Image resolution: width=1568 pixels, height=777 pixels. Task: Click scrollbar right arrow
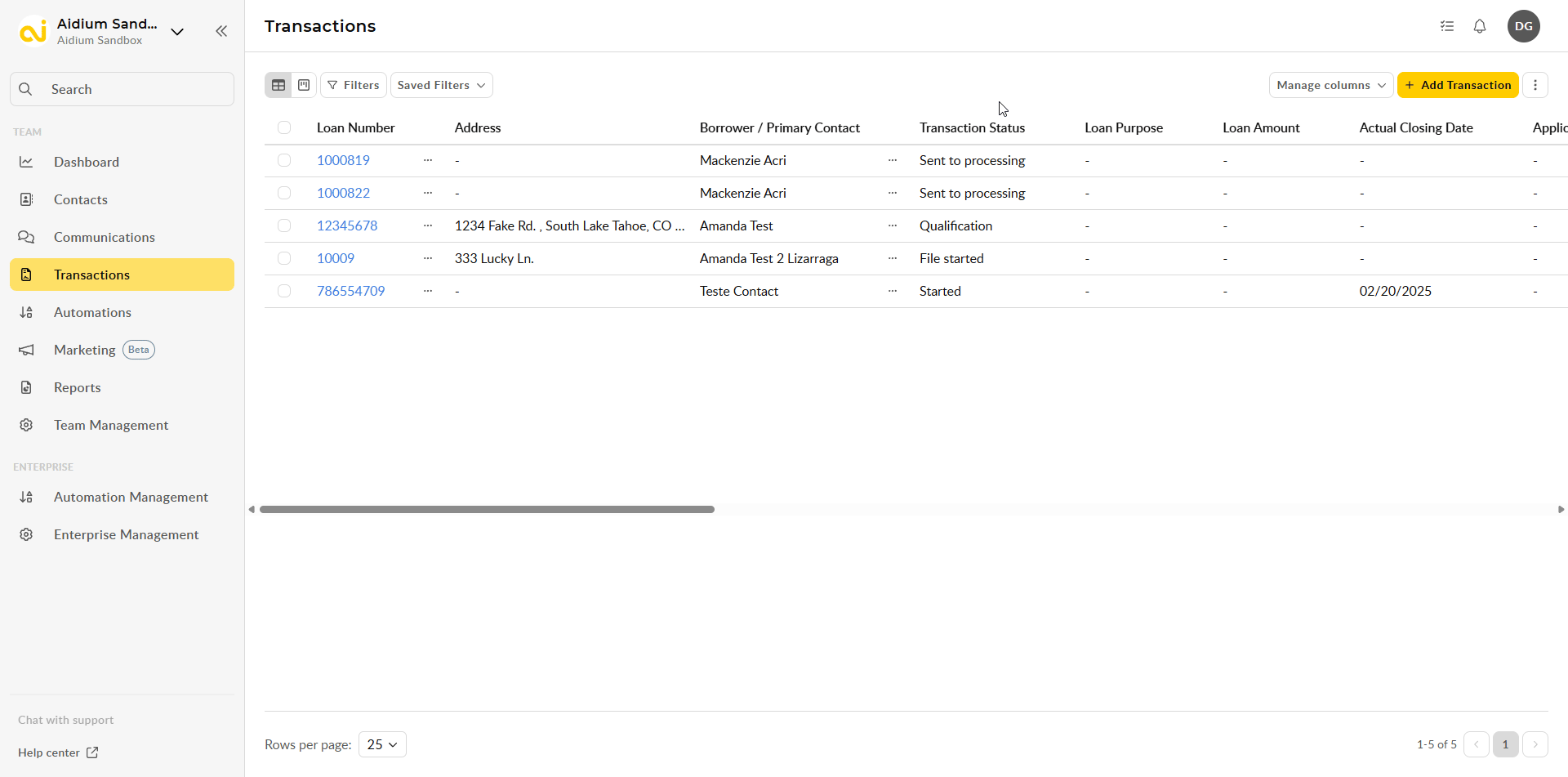click(1561, 509)
